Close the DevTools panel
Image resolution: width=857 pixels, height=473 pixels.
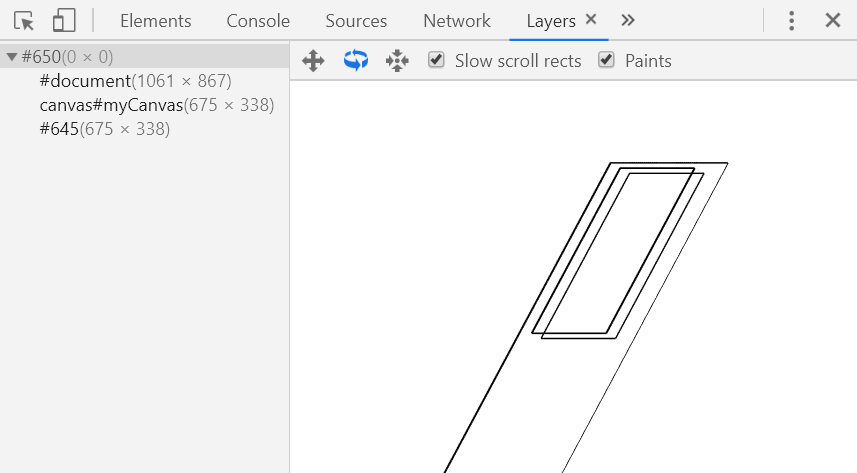point(832,21)
